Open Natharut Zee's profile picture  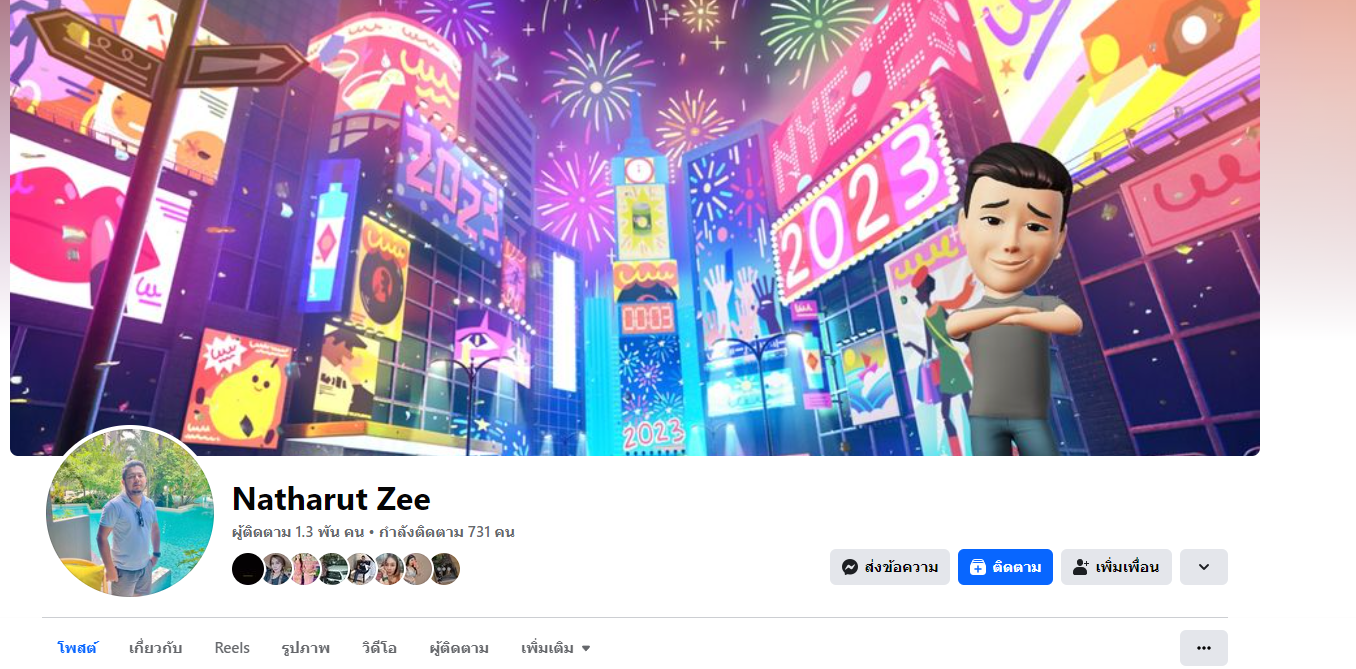coord(130,513)
